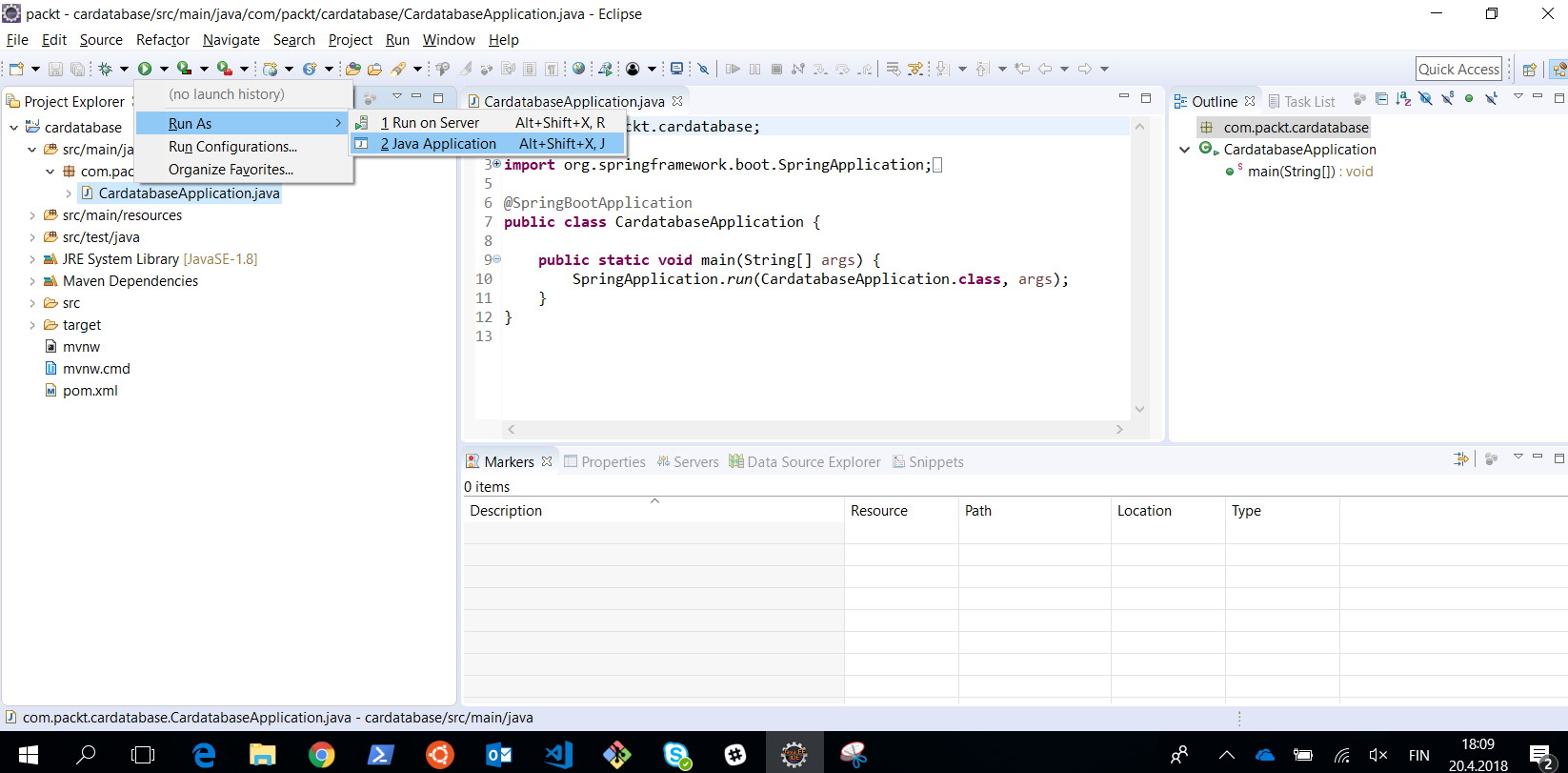Toggle Skip All Breakpoints in toolbar
Image resolution: width=1568 pixels, height=773 pixels.
703,69
